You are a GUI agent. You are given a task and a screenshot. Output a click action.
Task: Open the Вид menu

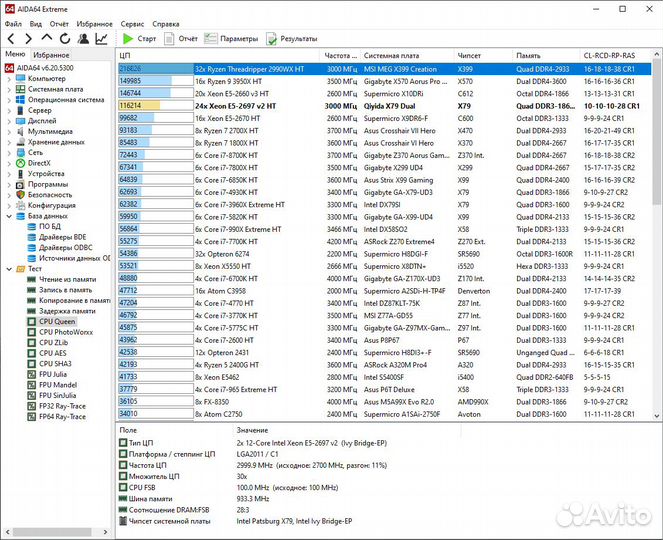(36, 24)
